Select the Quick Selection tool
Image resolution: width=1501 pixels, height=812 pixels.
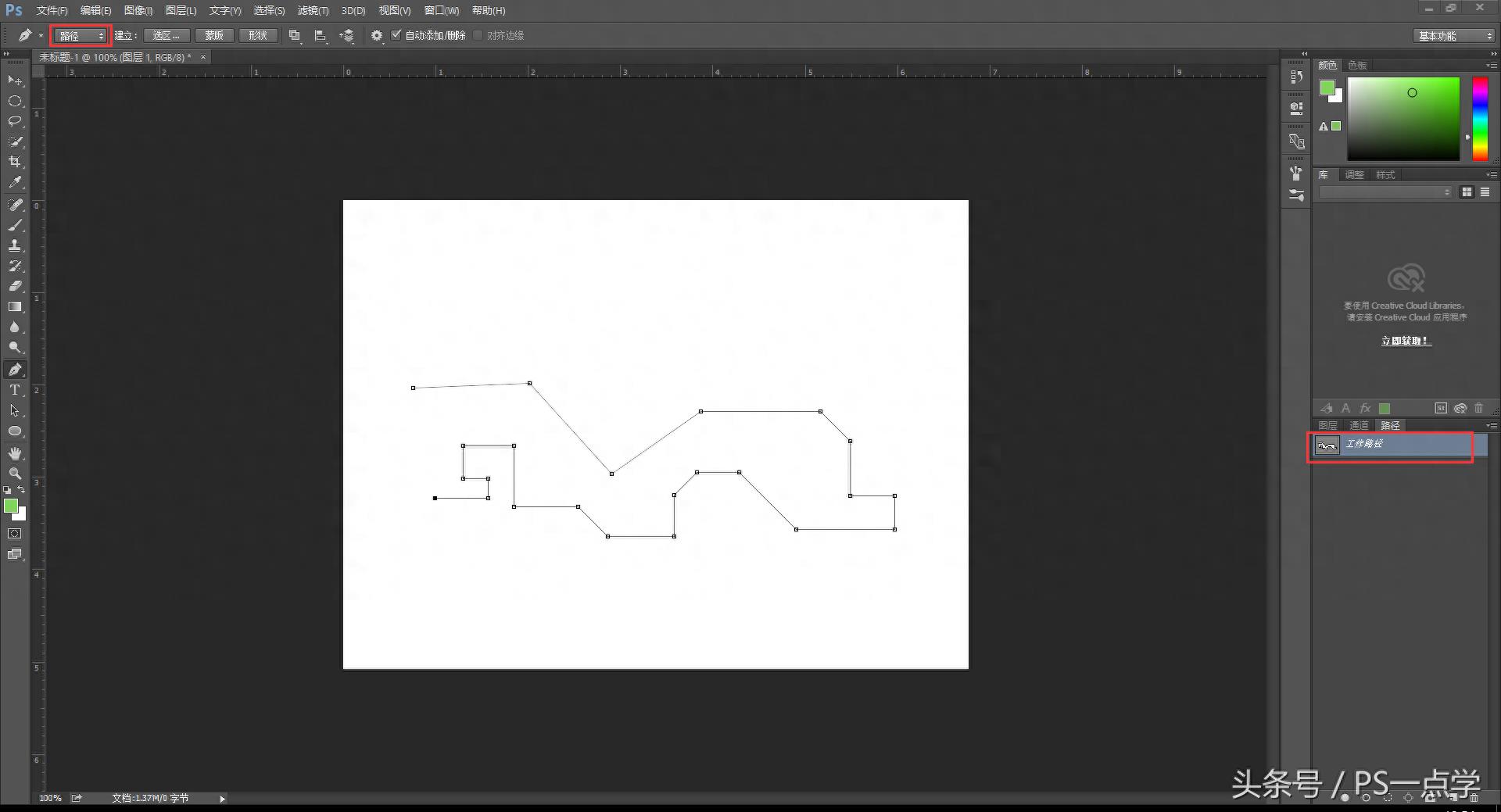(x=15, y=141)
